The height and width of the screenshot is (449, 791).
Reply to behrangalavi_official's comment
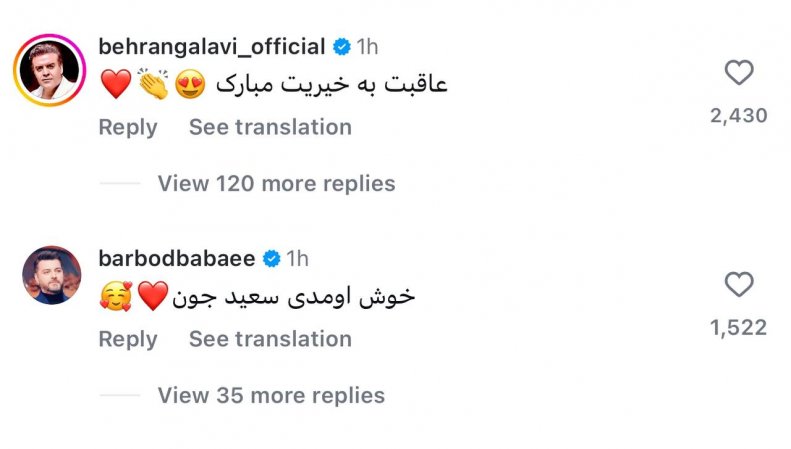coord(127,127)
